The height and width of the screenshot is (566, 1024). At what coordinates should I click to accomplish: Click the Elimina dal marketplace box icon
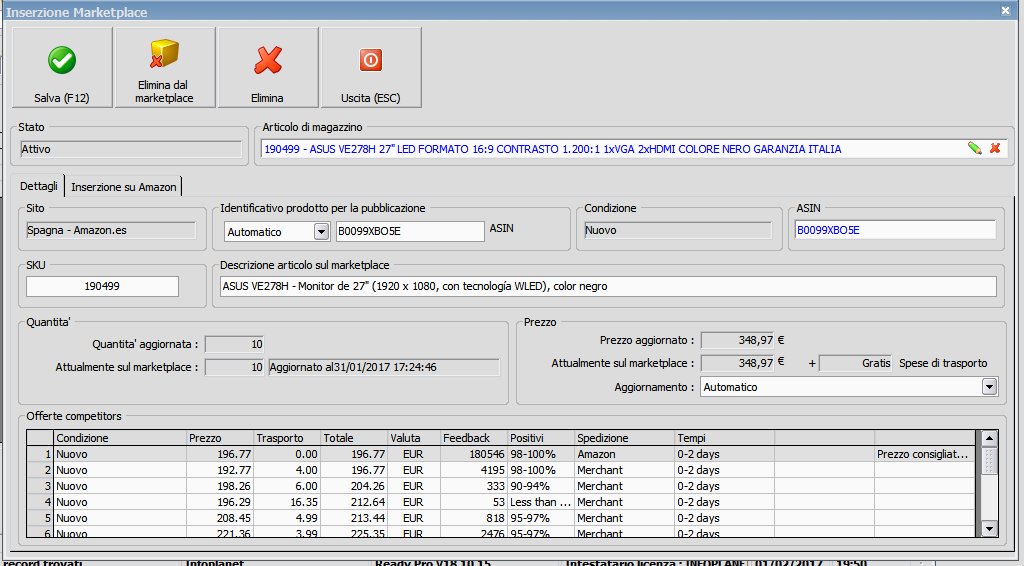click(164, 54)
